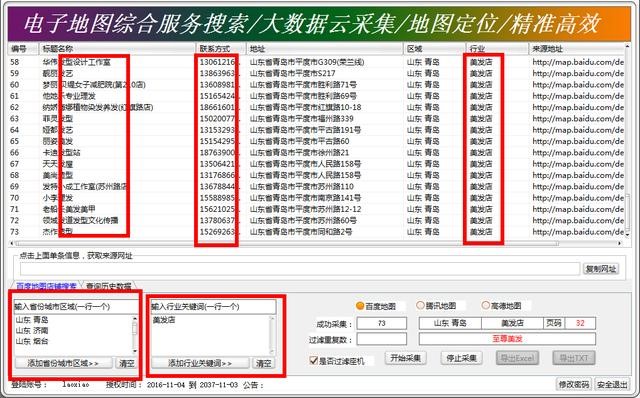Click the 过滤重复数 field
Viewport: 640px width, 398px height.
382,339
